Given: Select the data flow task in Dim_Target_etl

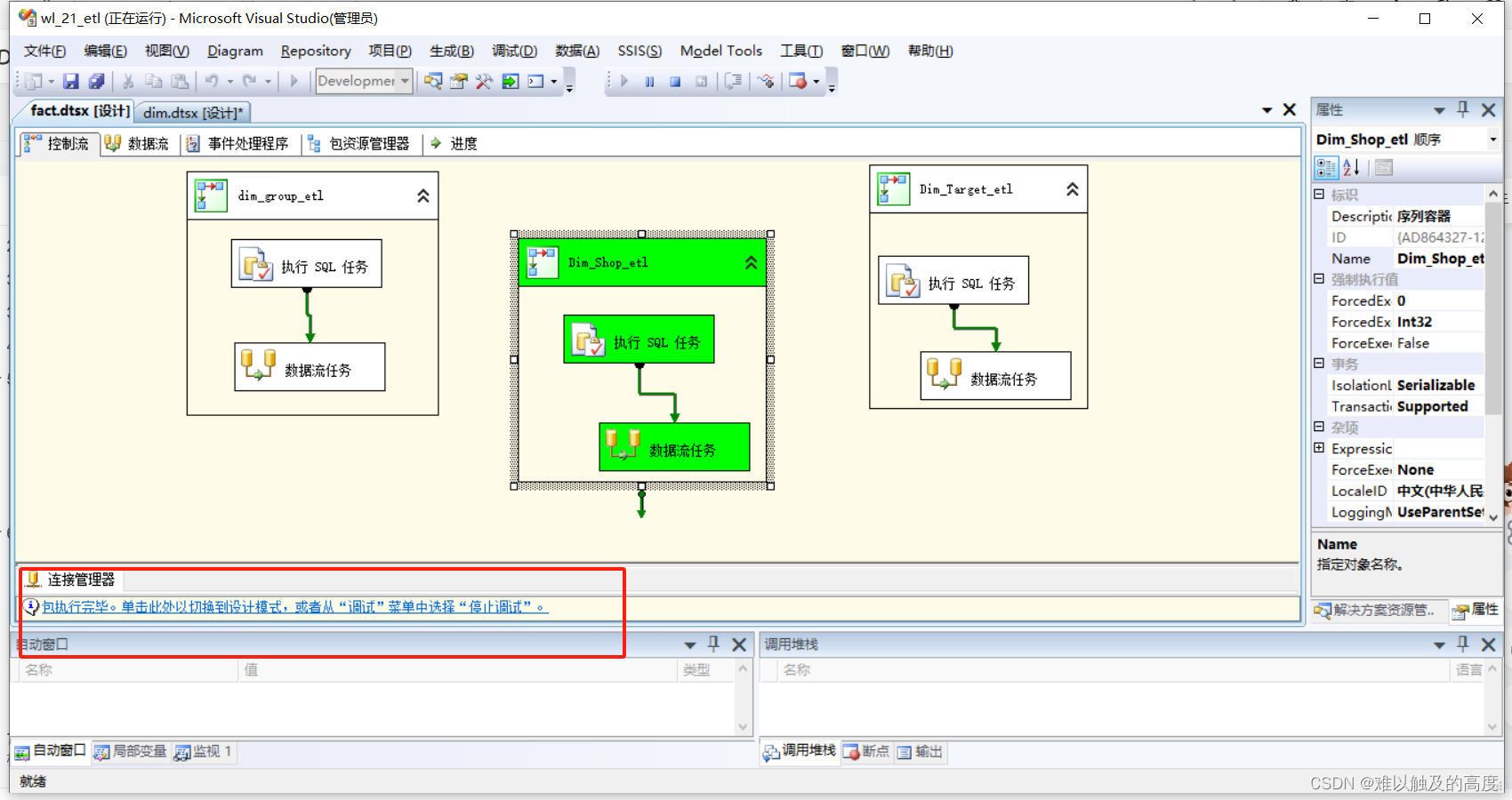Looking at the screenshot, I should pos(995,376).
